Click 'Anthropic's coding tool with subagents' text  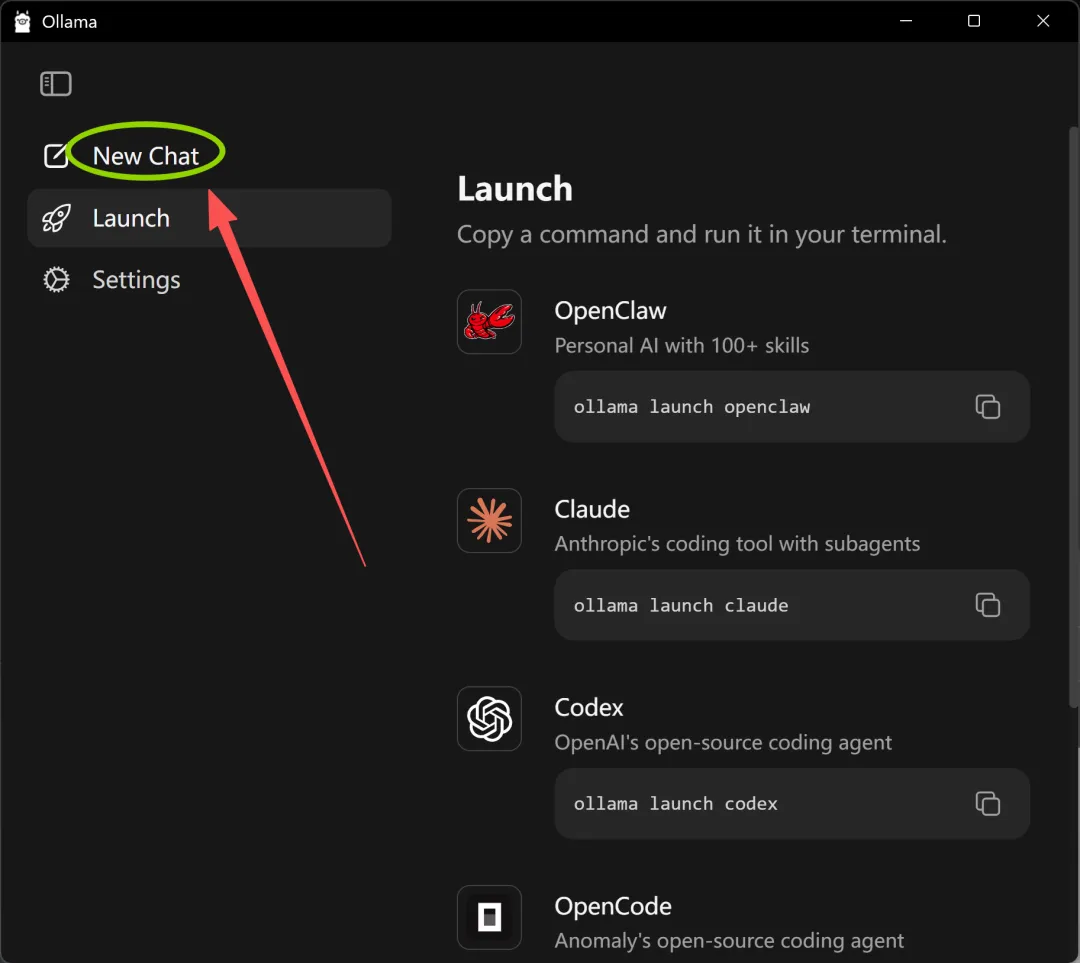point(737,543)
